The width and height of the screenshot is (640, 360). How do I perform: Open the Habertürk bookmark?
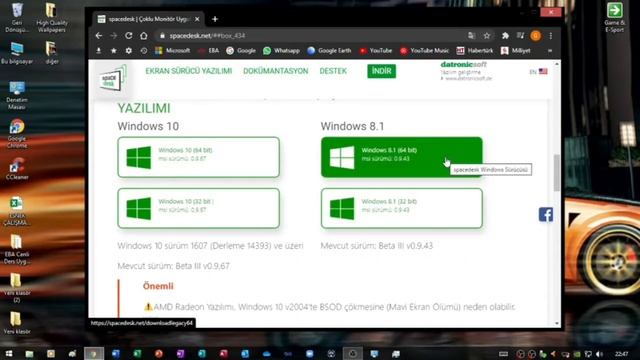[x=475, y=51]
